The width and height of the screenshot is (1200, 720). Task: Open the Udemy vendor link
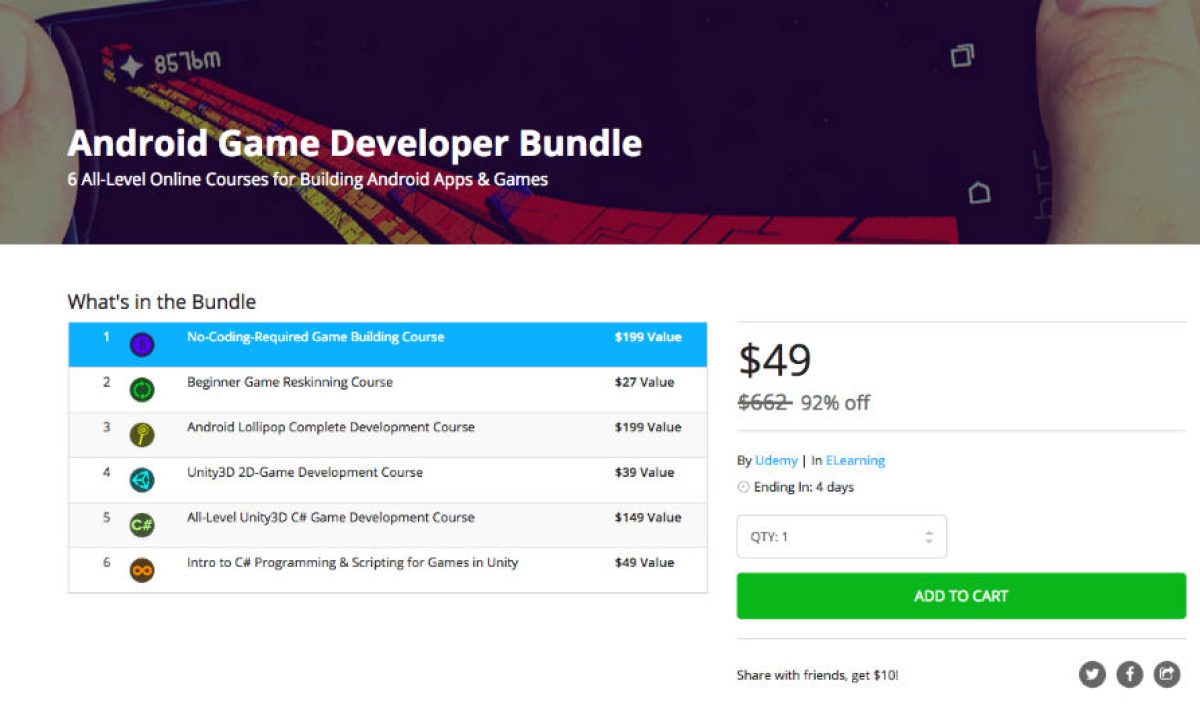[776, 461]
